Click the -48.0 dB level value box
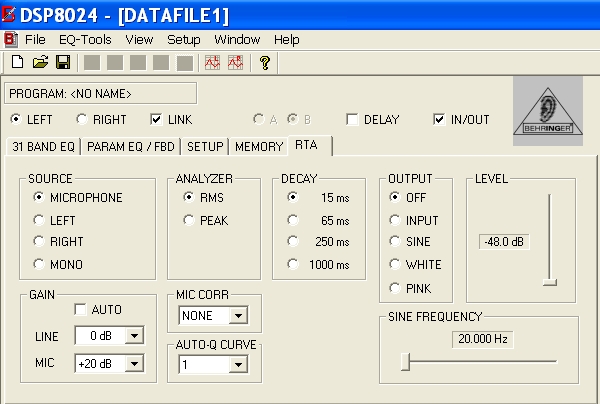The height and width of the screenshot is (404, 600). pos(504,242)
